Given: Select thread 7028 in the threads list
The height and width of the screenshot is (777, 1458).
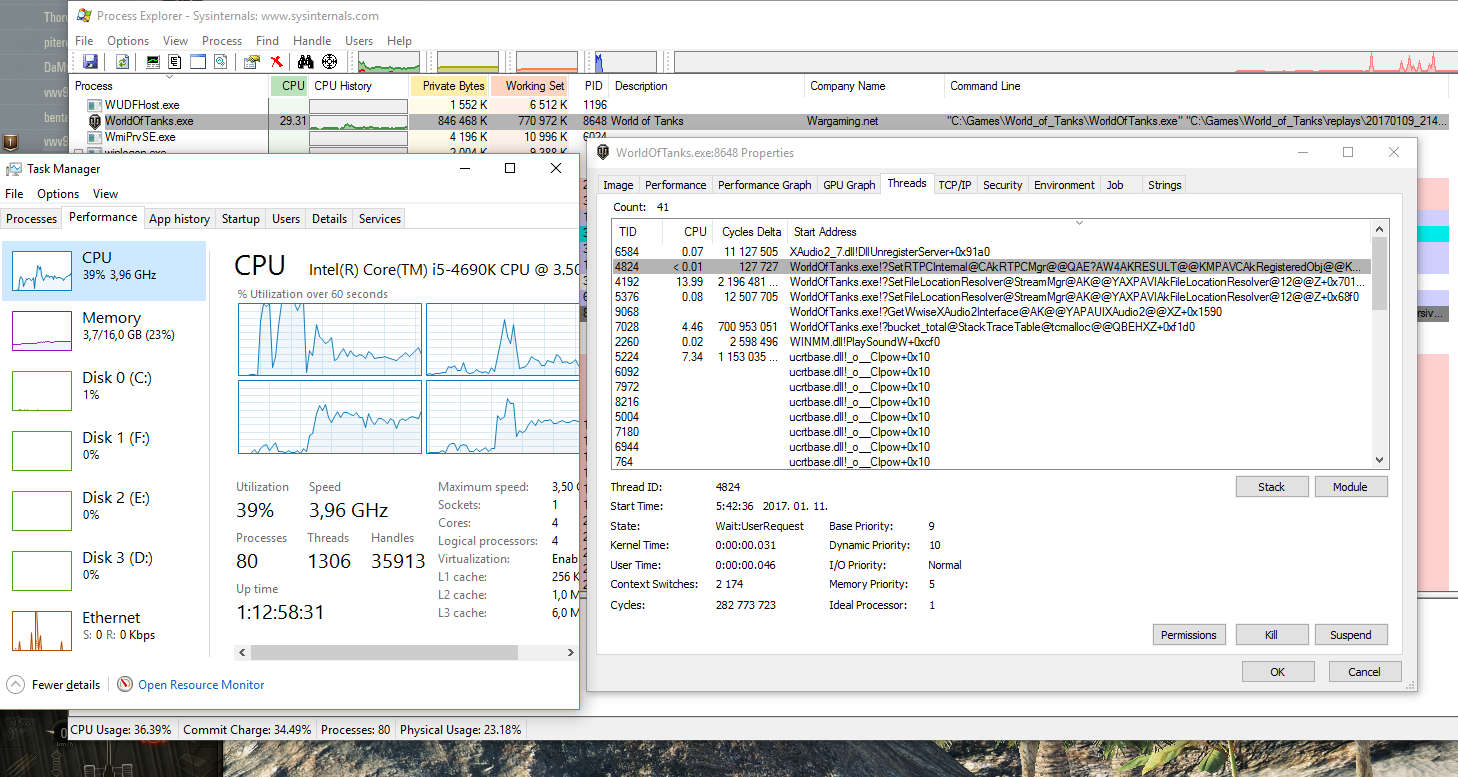Looking at the screenshot, I should coord(991,327).
